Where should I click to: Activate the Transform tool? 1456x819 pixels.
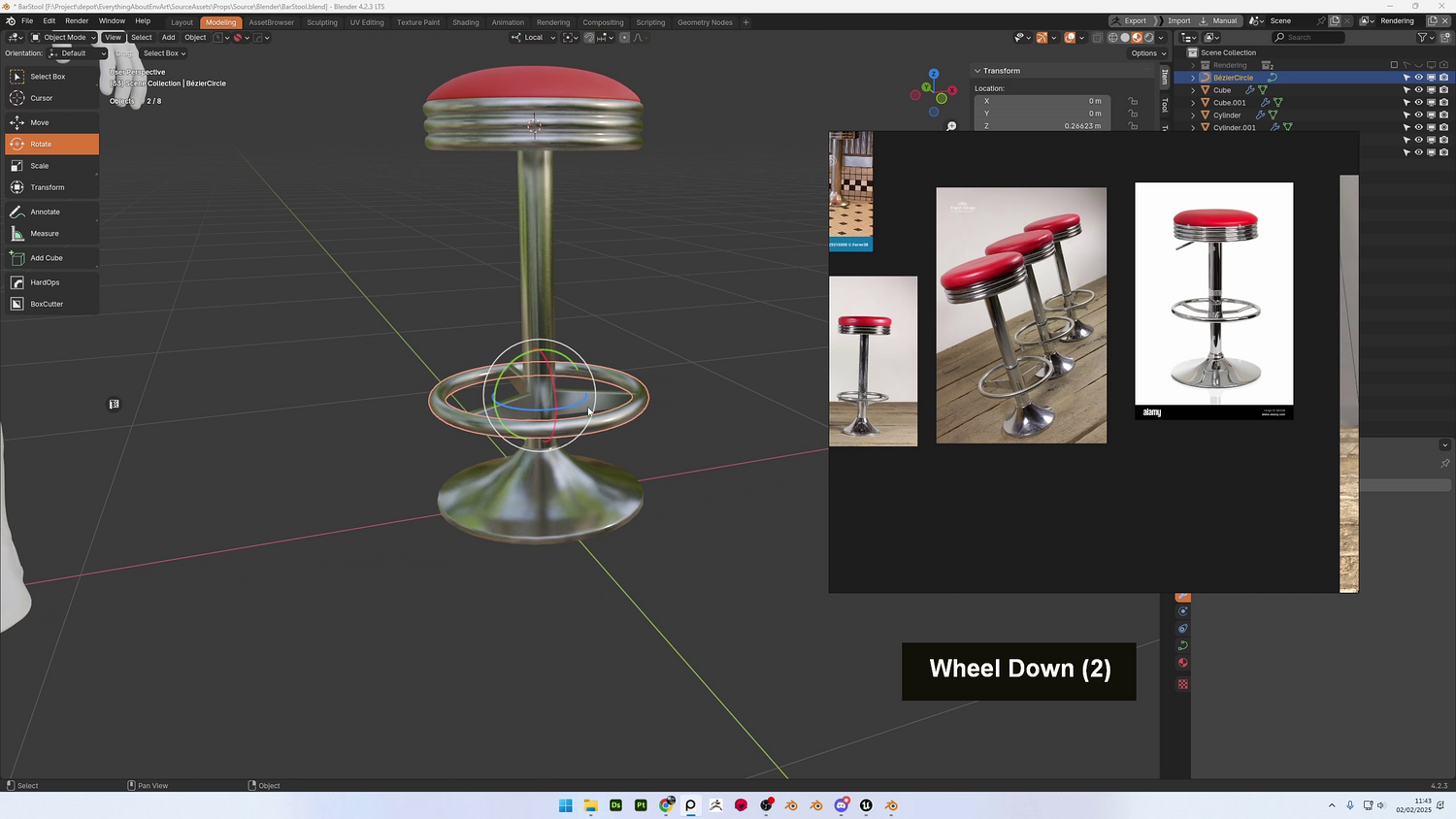(51, 187)
